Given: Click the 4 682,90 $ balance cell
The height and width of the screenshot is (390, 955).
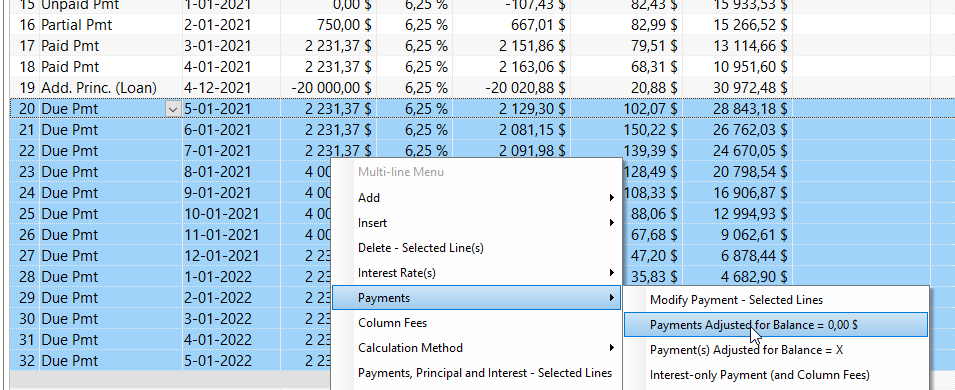Looking at the screenshot, I should [754, 277].
